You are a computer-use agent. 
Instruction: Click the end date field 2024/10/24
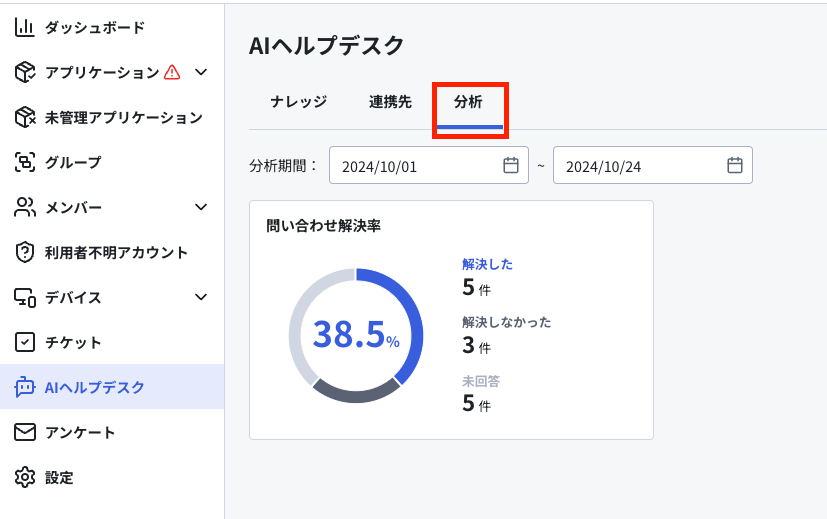[653, 165]
